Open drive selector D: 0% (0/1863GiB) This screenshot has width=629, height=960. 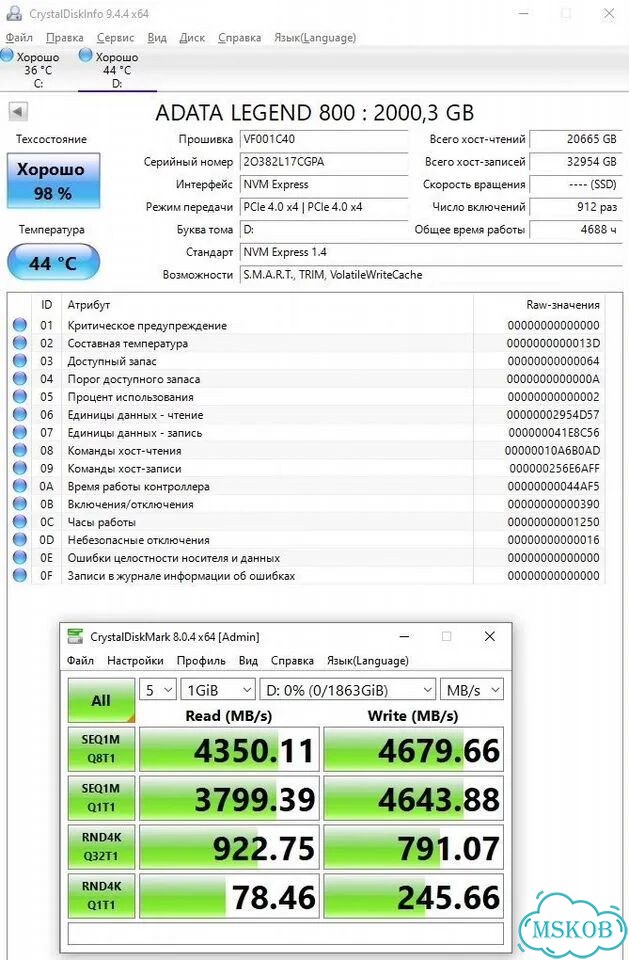pos(348,690)
